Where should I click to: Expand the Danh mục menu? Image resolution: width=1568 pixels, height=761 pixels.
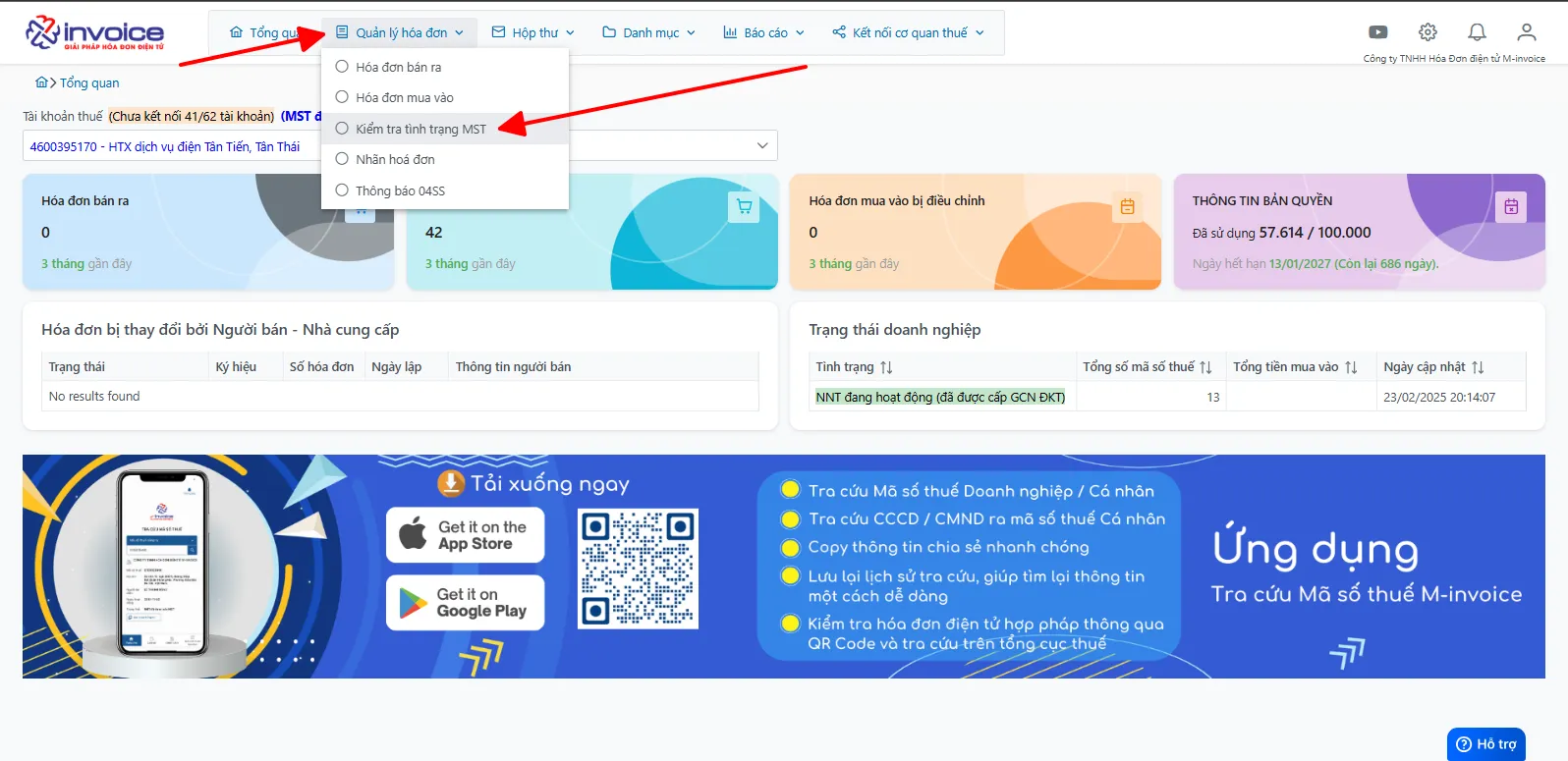[x=648, y=32]
